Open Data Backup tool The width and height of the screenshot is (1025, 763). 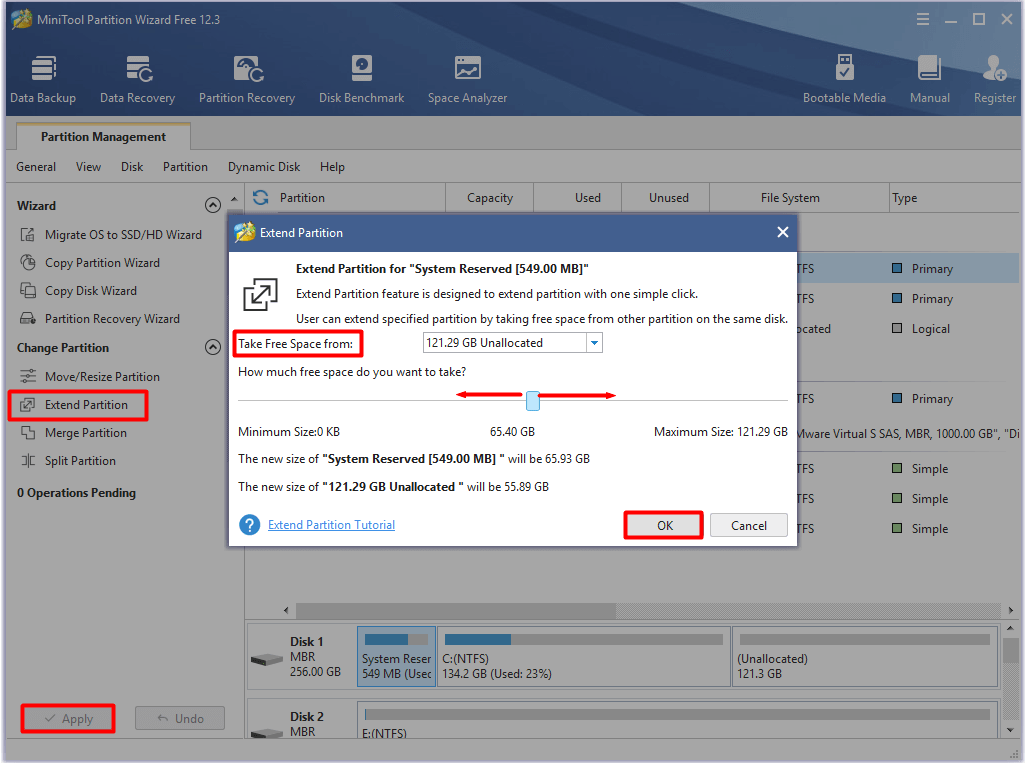pyautogui.click(x=43, y=78)
